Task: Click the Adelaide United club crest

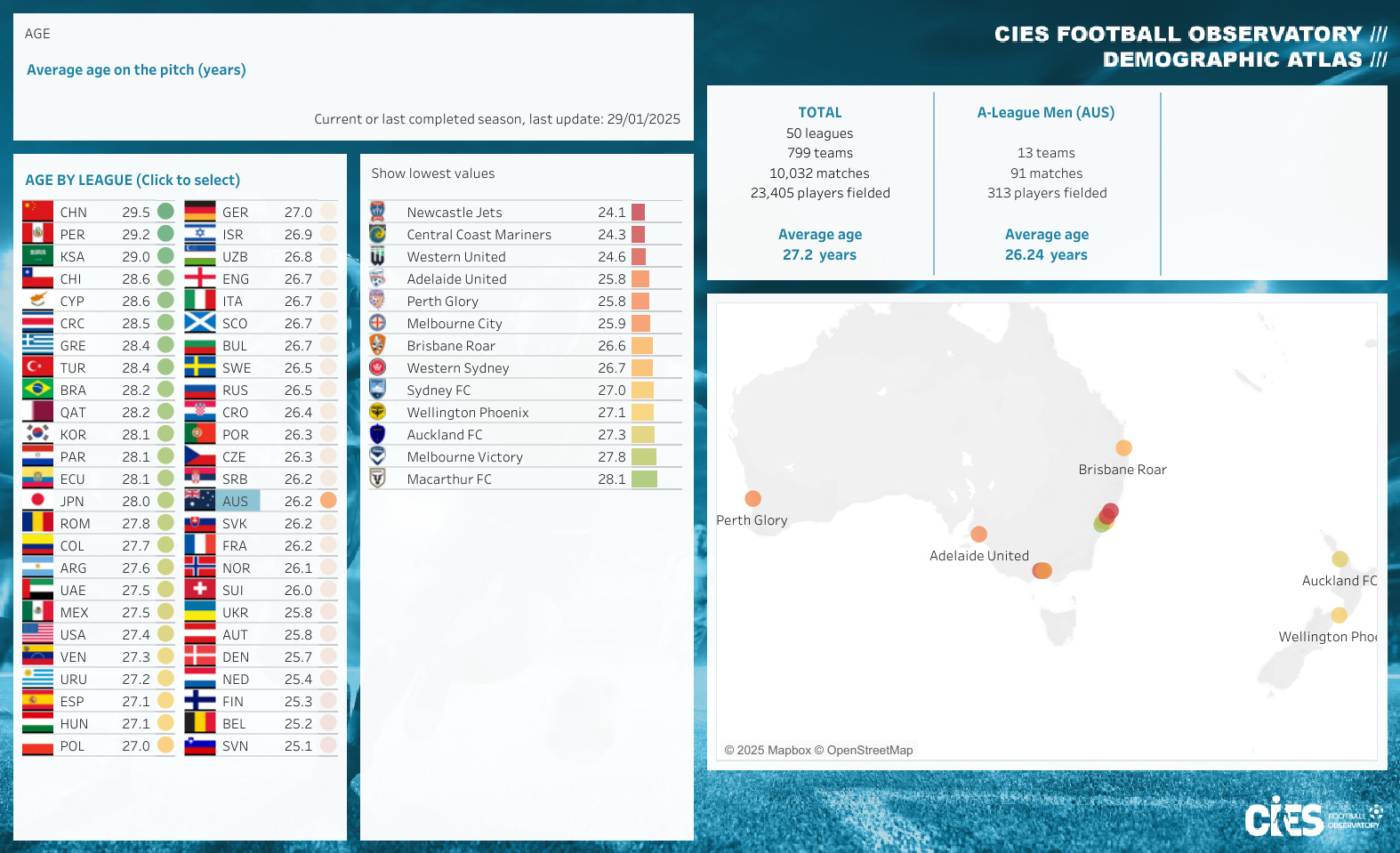Action: click(x=377, y=278)
